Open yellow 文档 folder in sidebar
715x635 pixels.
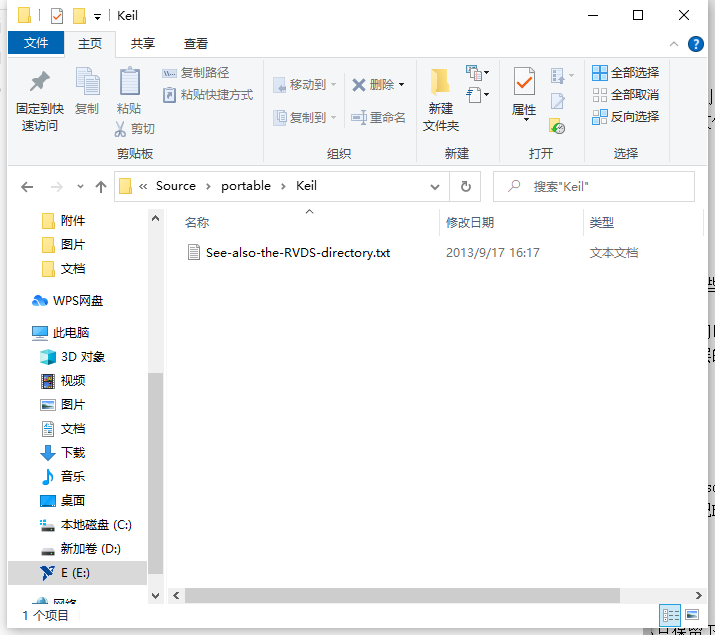pyautogui.click(x=63, y=269)
